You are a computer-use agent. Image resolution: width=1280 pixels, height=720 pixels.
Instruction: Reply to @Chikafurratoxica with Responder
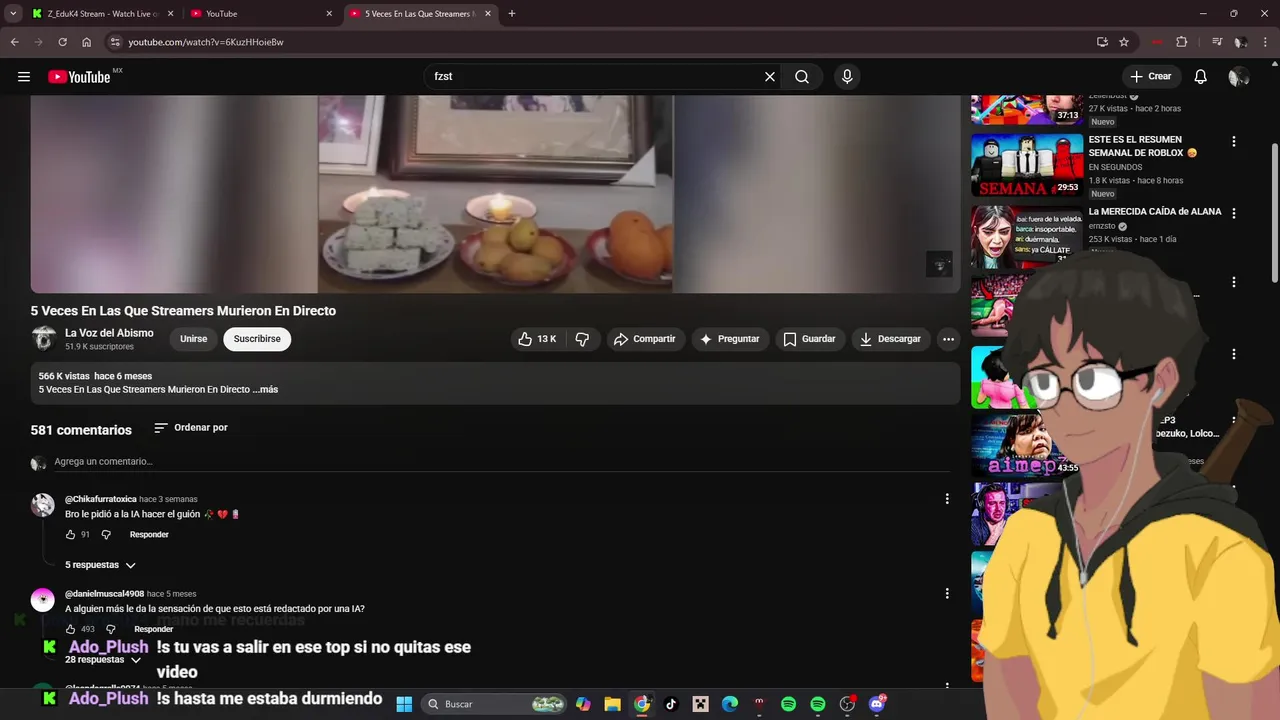click(149, 535)
